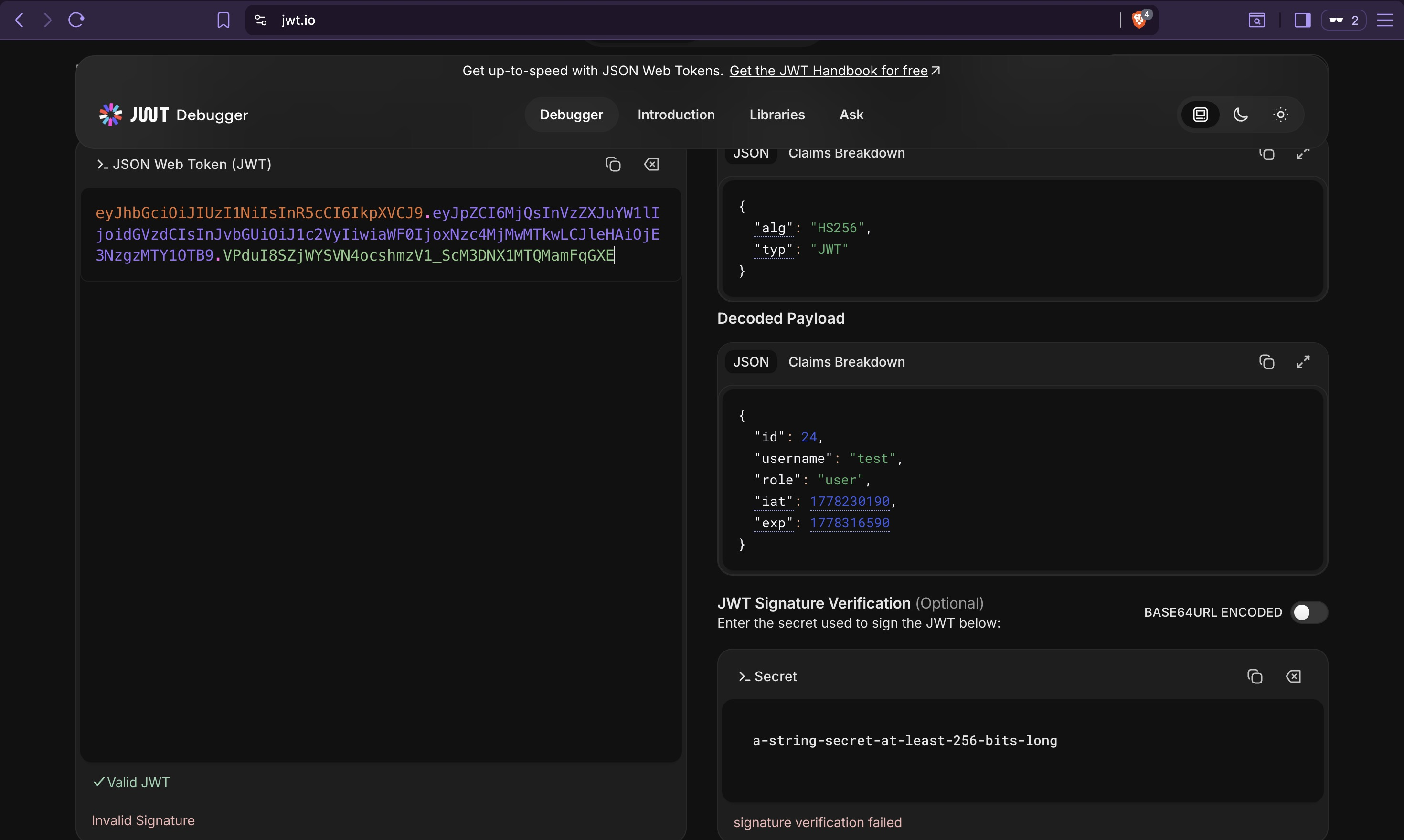Clear the JWT token input

[x=651, y=164]
